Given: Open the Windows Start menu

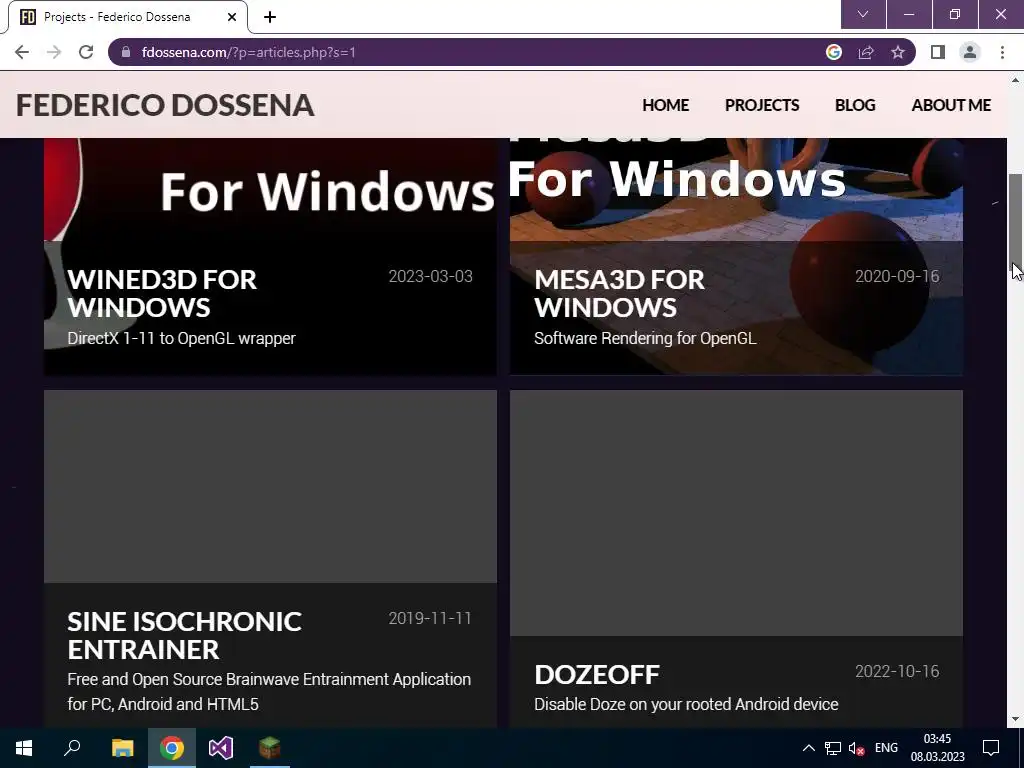Looking at the screenshot, I should point(24,748).
